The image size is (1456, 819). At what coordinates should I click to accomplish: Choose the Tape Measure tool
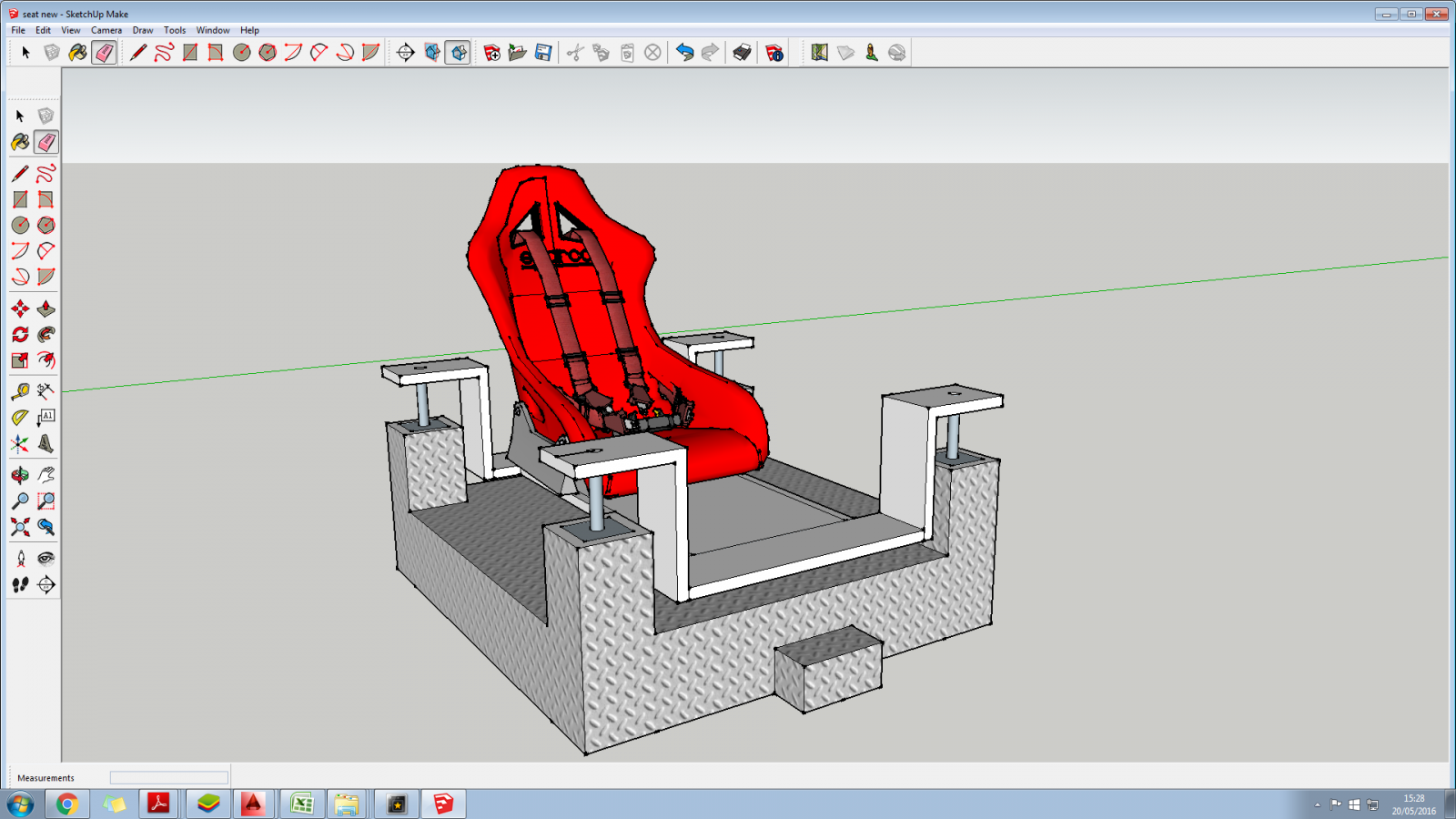[20, 391]
